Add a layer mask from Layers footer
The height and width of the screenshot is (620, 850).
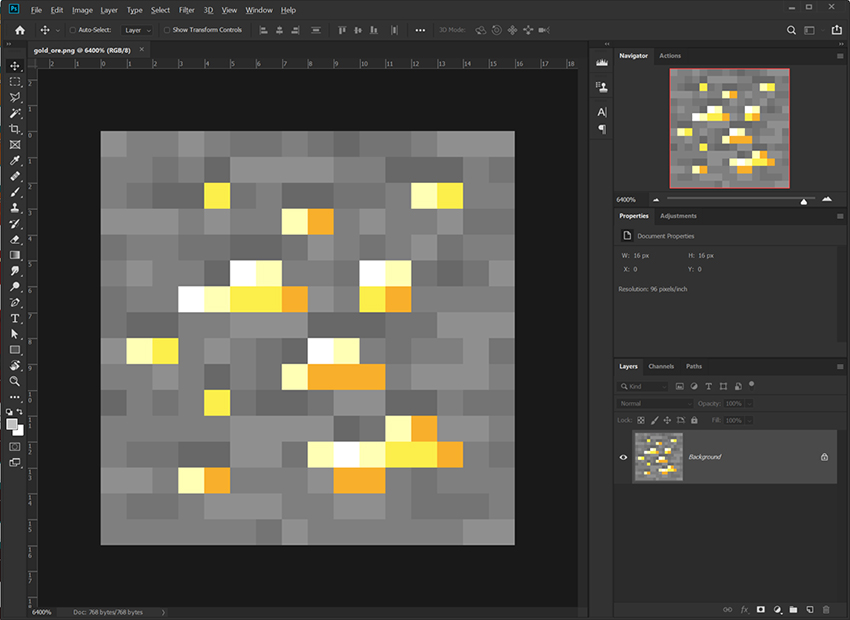[x=760, y=608]
